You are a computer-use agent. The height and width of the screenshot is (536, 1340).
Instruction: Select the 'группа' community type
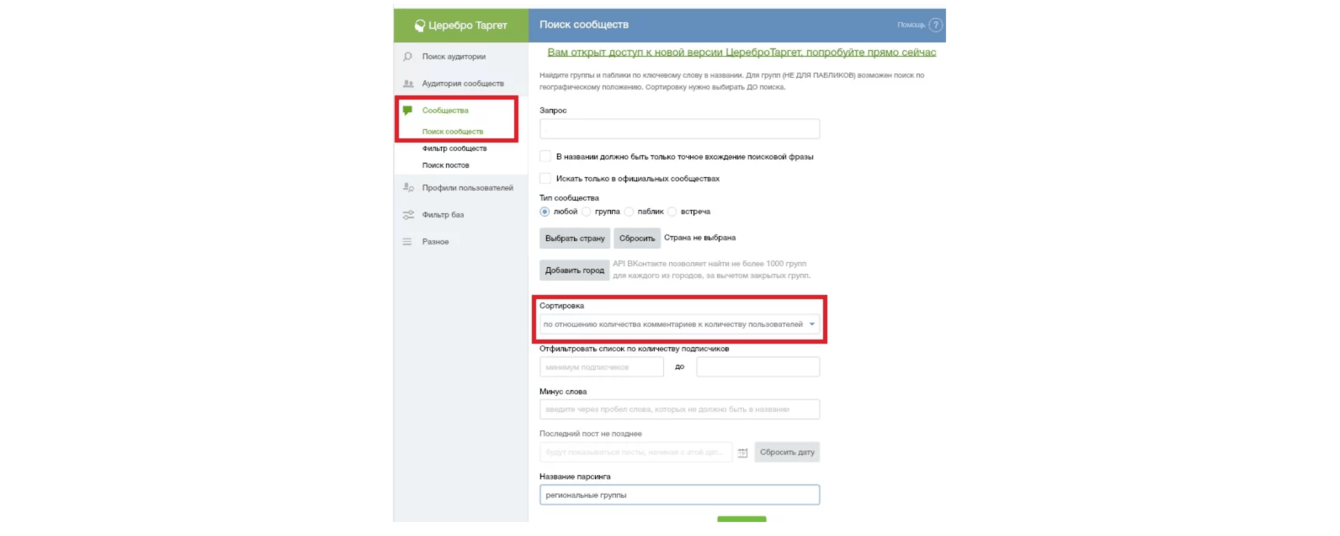587,212
